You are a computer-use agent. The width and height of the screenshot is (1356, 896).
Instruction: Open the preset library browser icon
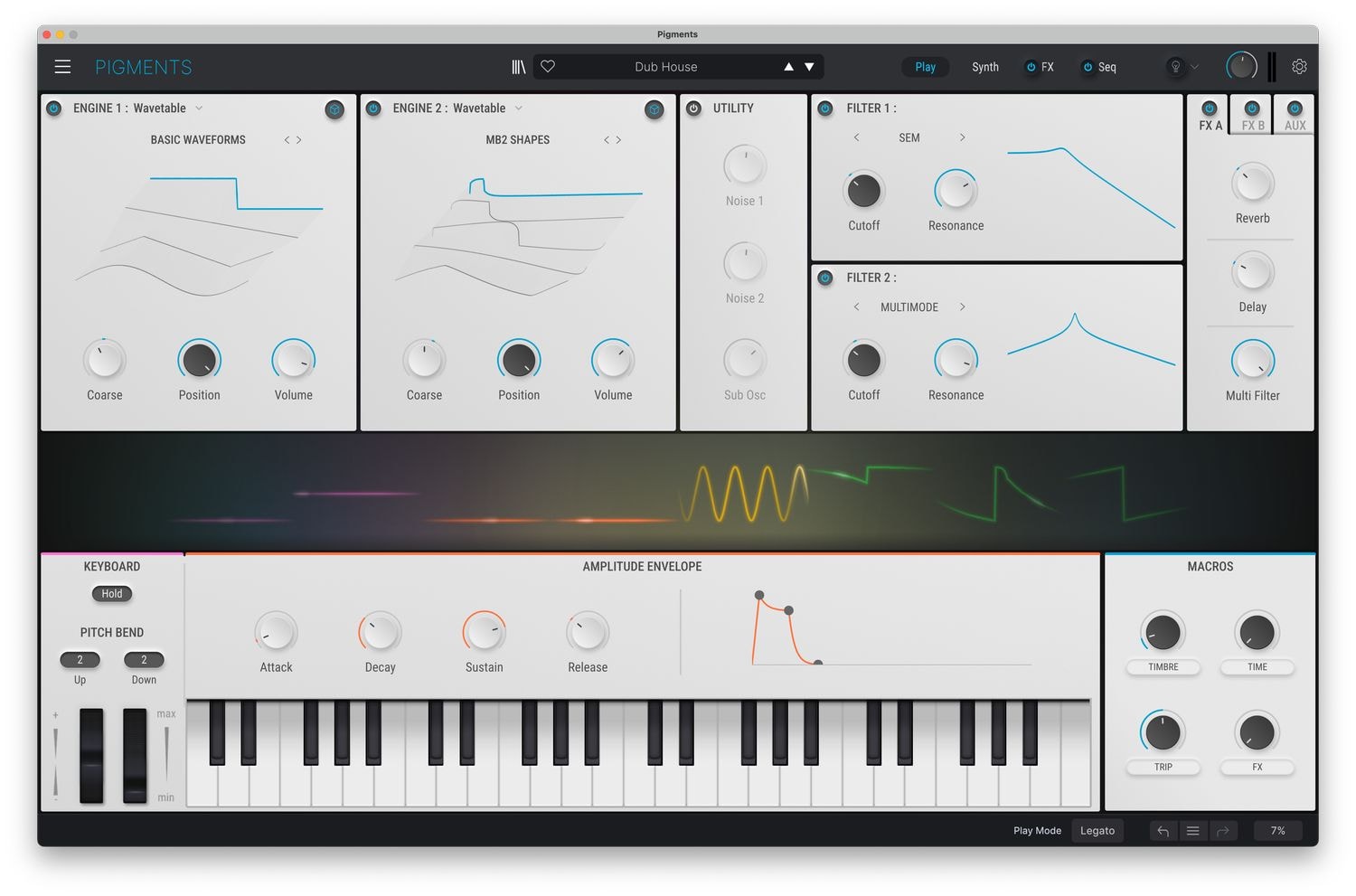[x=518, y=67]
